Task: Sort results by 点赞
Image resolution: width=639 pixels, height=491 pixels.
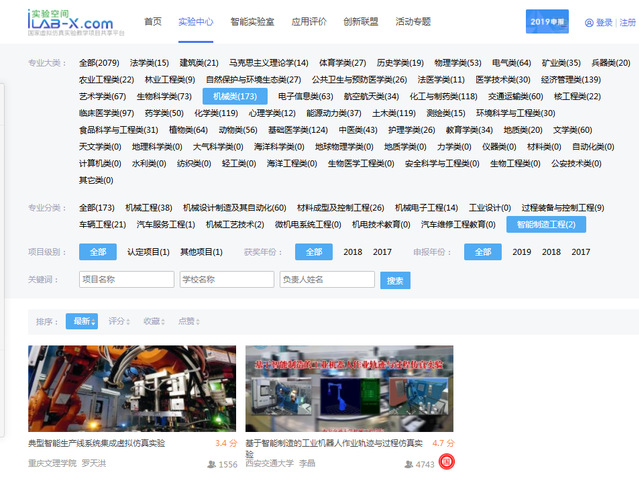Action: (188, 321)
